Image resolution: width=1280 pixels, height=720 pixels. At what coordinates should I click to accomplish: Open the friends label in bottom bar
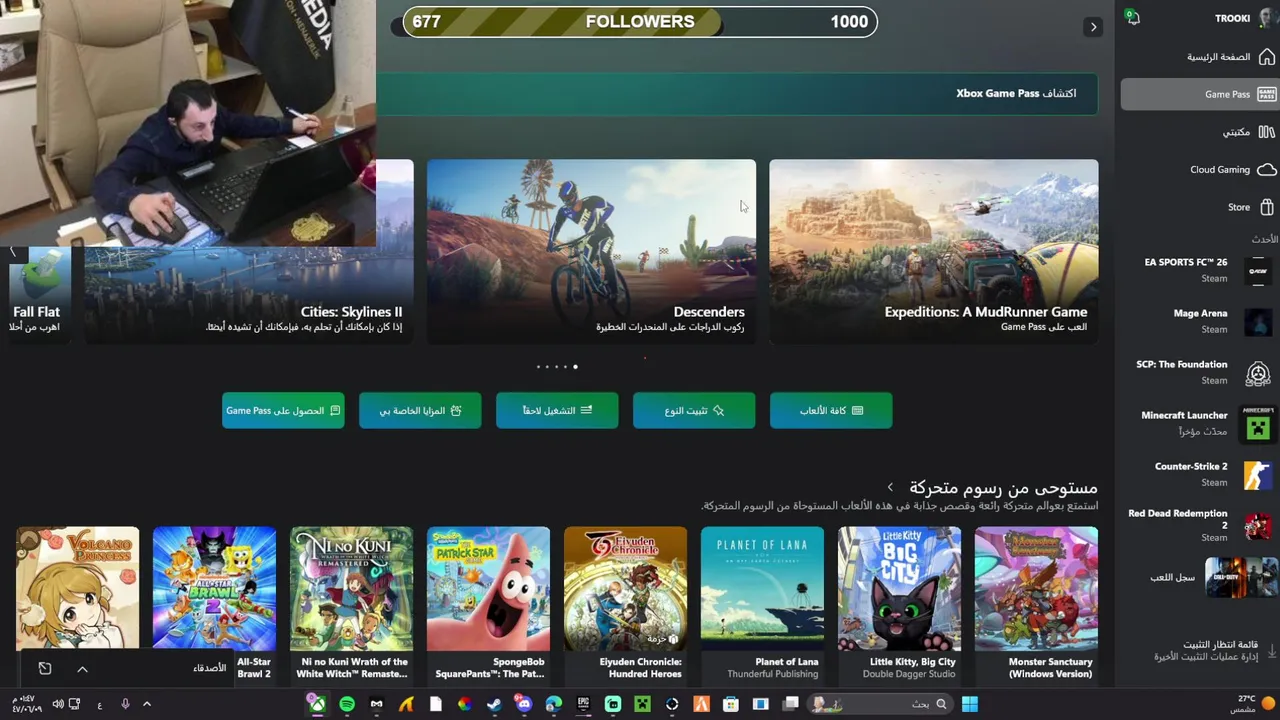[x=209, y=668]
